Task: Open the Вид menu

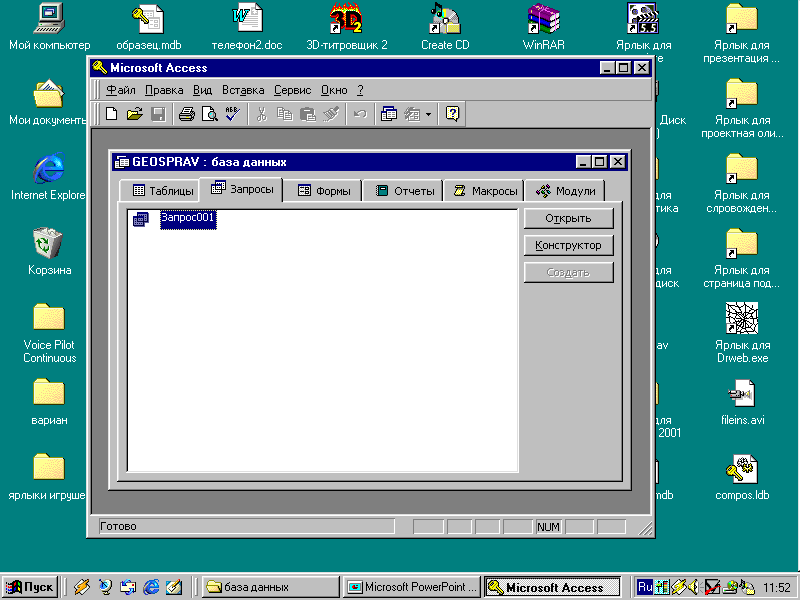Action: click(x=202, y=90)
